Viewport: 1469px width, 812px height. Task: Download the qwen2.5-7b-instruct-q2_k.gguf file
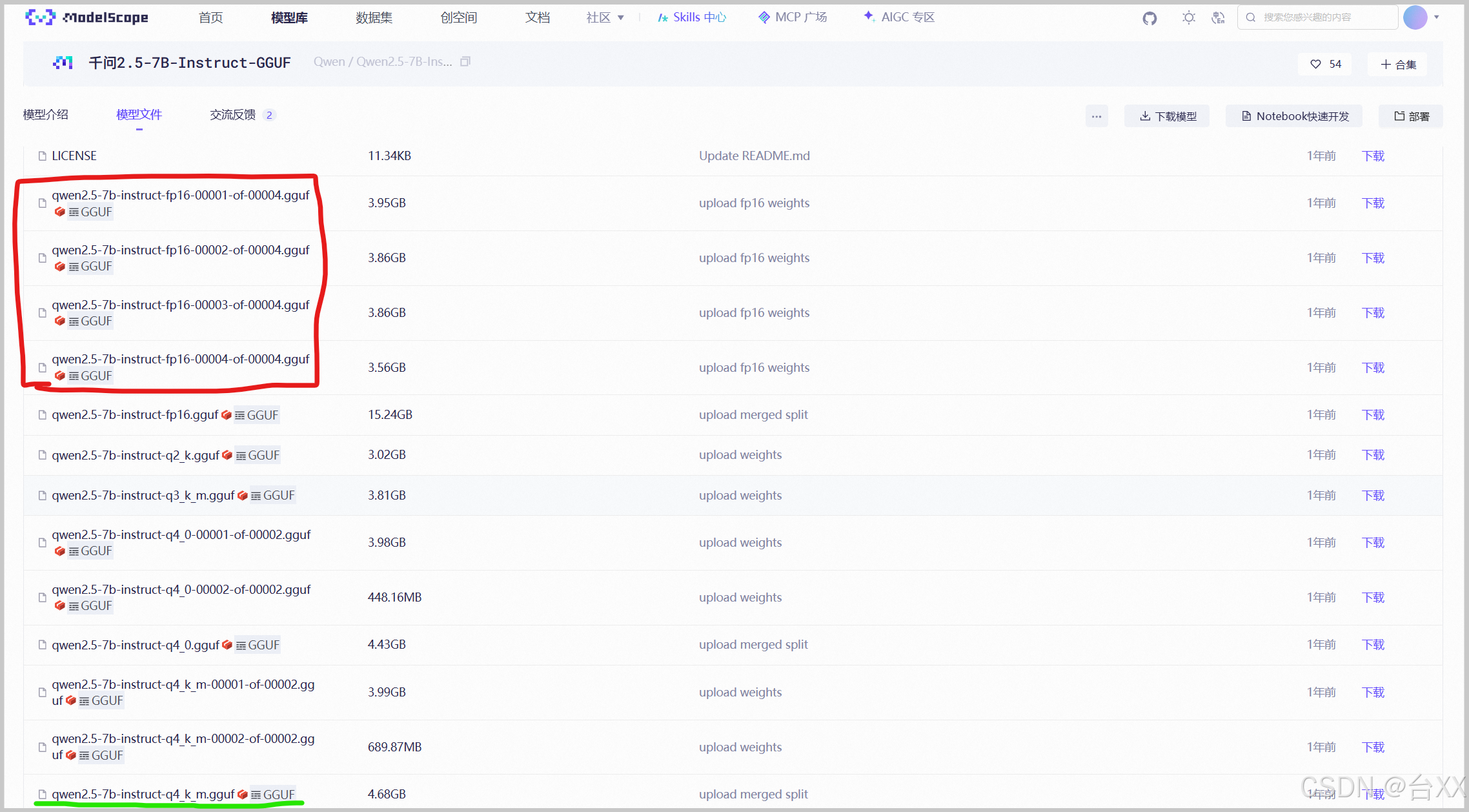coord(1373,455)
